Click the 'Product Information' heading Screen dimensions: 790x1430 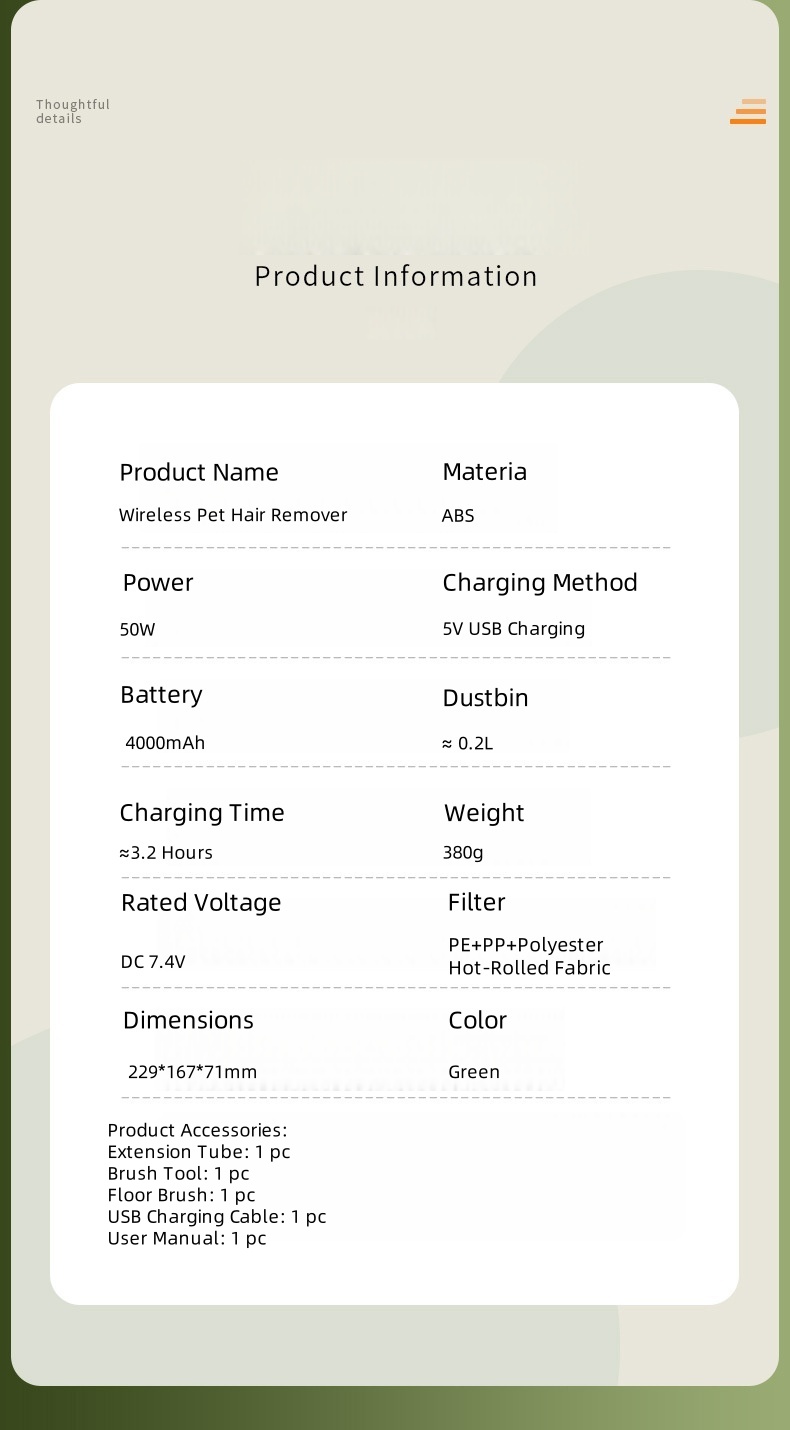[396, 276]
